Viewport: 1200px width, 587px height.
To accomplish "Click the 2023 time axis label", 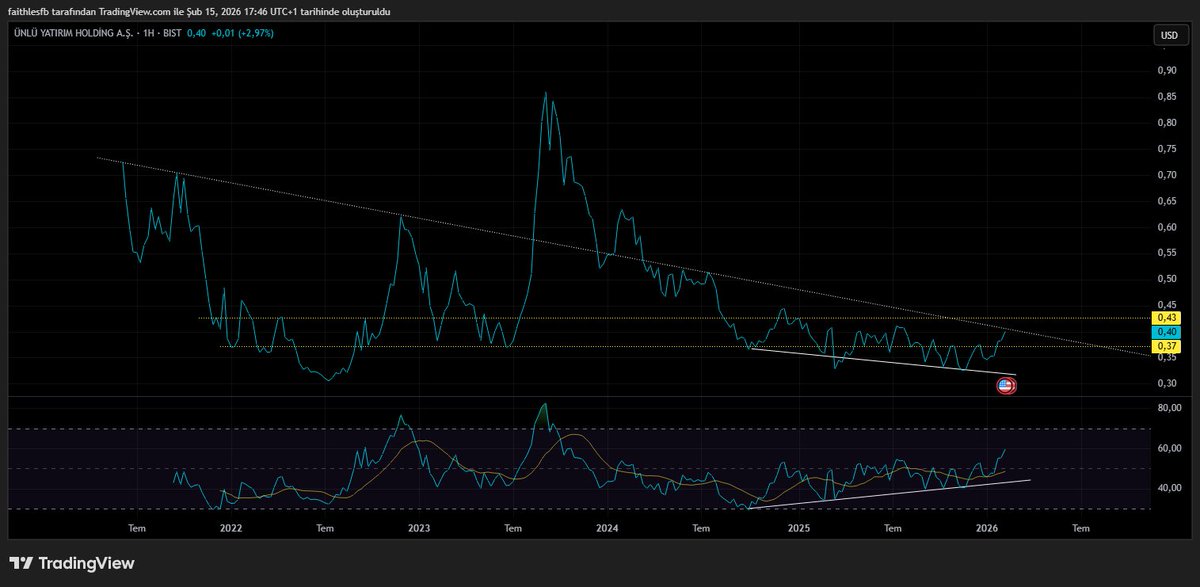I will coord(419,527).
